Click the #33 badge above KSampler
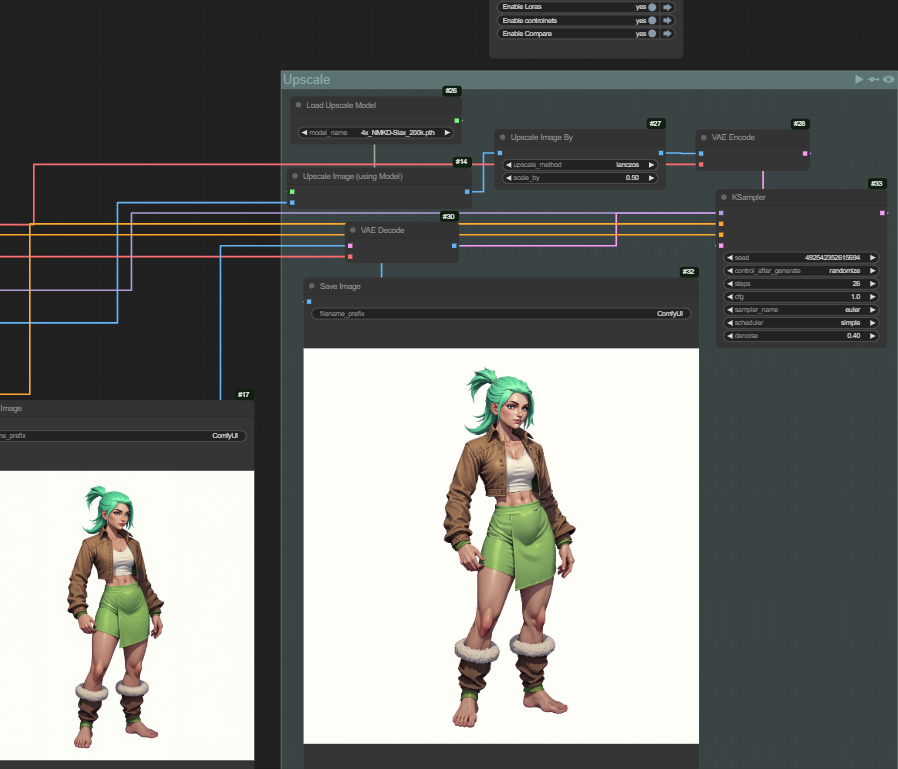 pos(877,184)
